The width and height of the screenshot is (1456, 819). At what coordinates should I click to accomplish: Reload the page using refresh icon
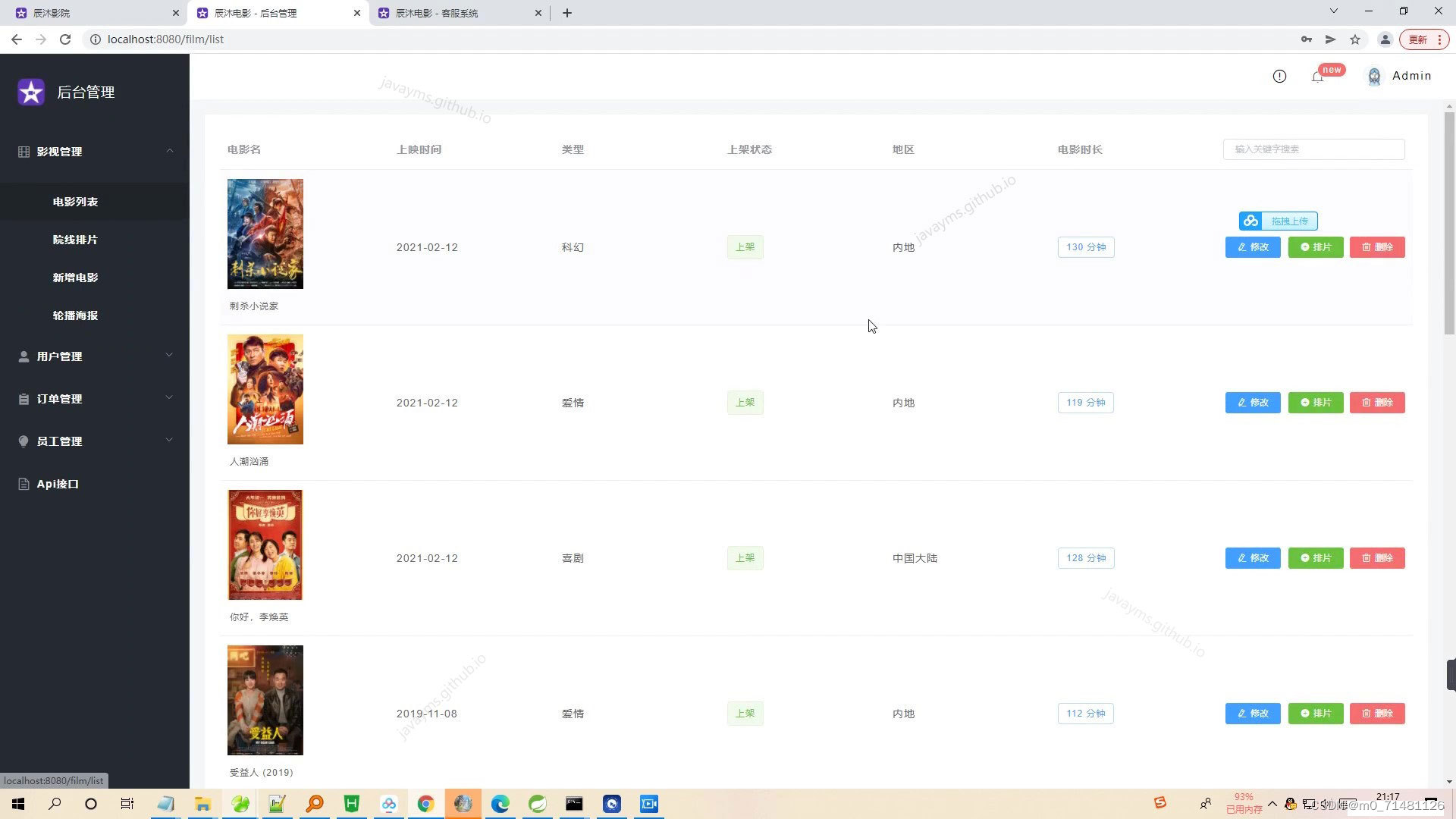click(65, 39)
